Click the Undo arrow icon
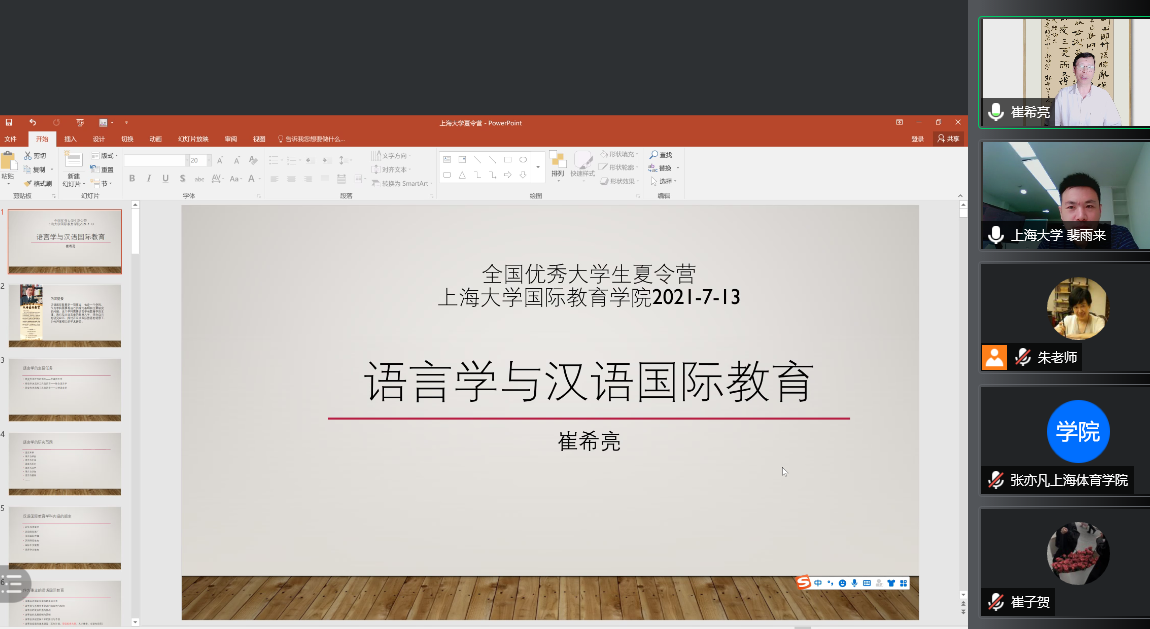1150x629 pixels. (33, 122)
